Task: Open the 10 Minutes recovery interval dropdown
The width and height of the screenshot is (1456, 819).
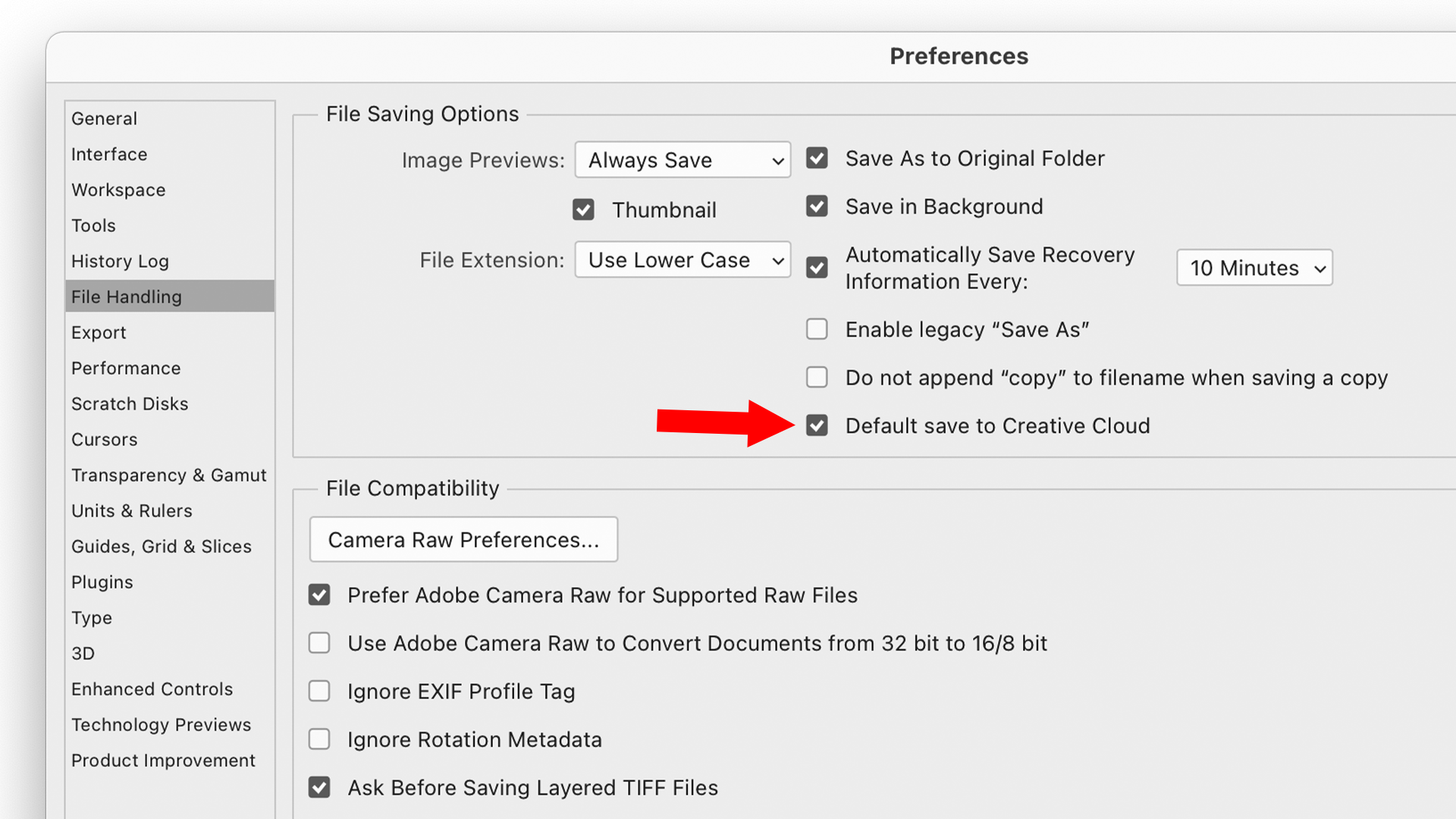Action: point(1254,268)
